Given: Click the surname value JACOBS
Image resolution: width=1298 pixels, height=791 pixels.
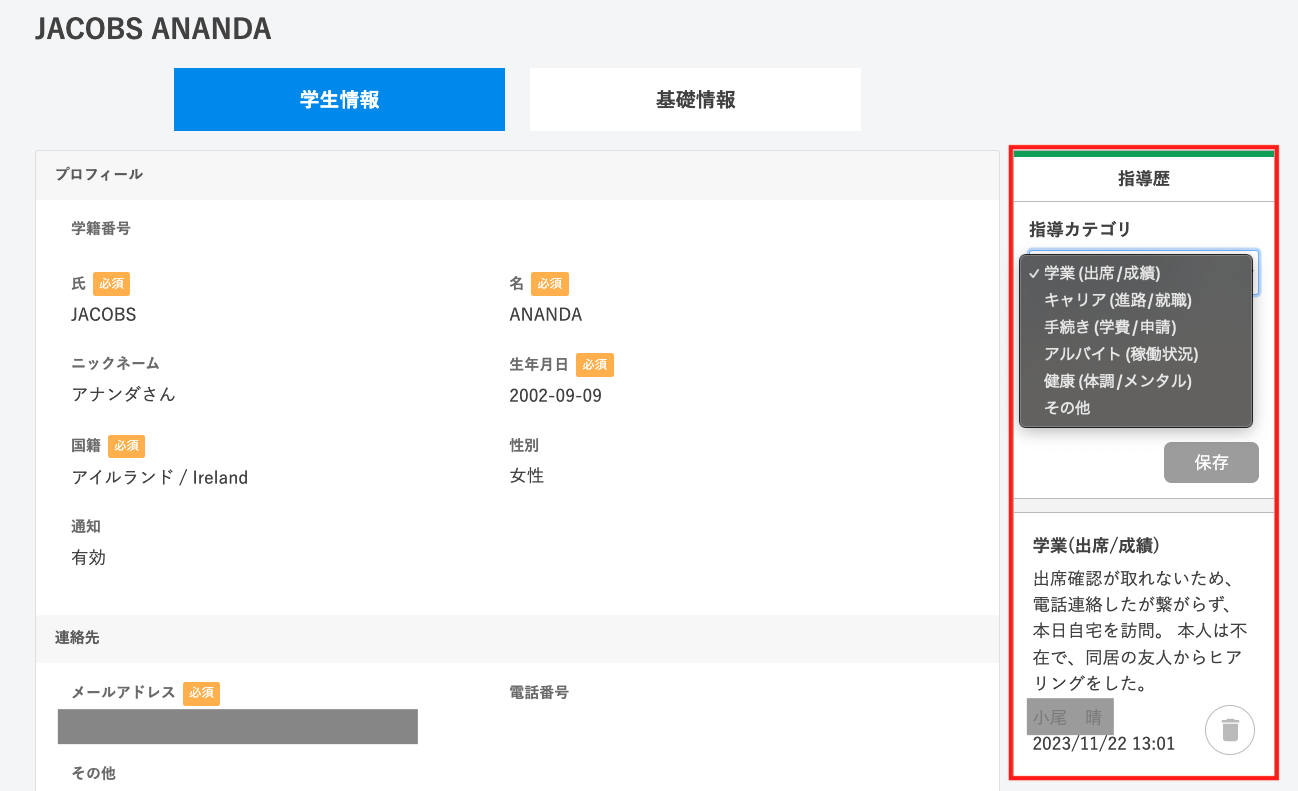Looking at the screenshot, I should click(x=104, y=314).
